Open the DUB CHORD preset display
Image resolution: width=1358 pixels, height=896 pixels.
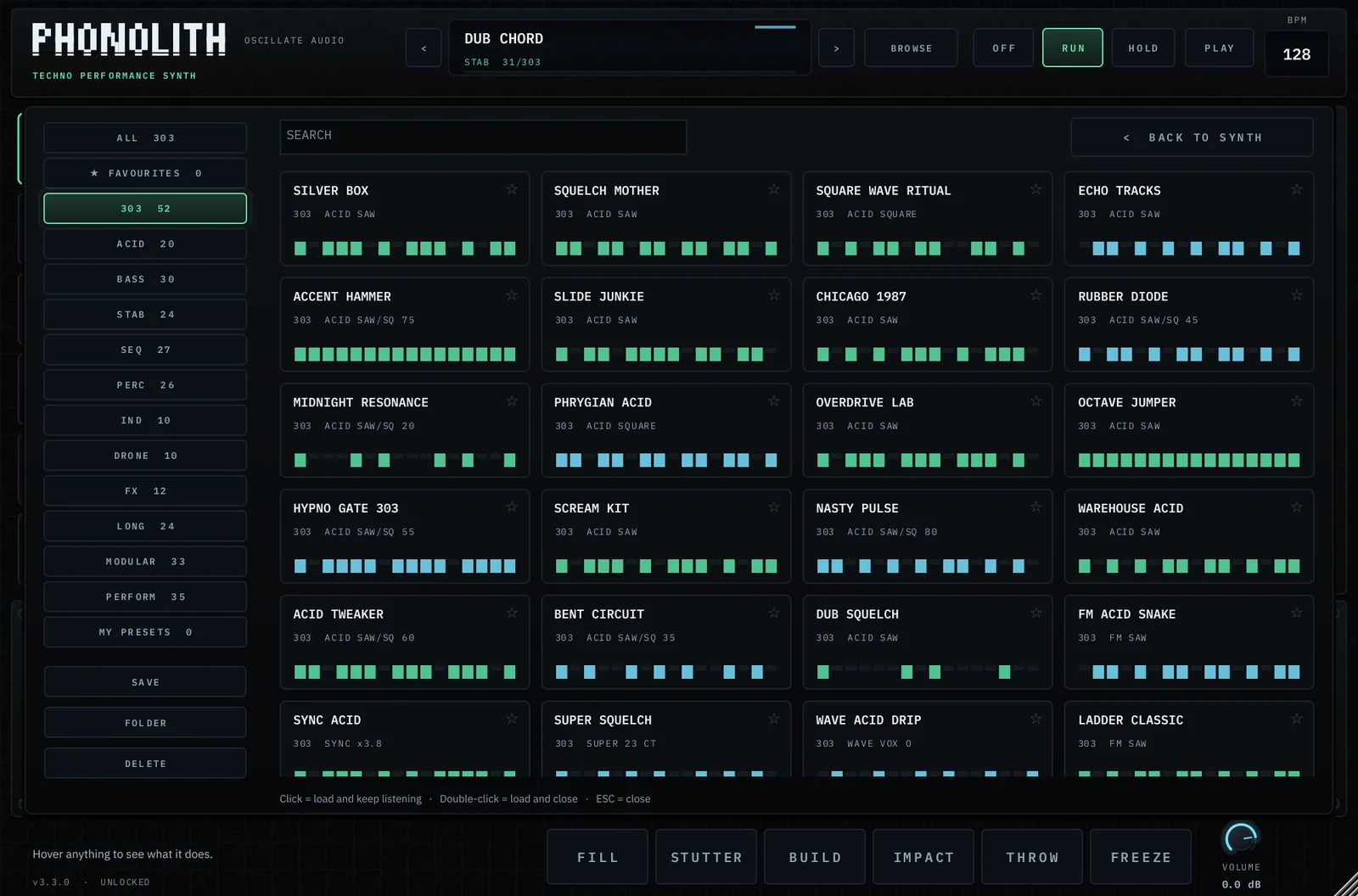(x=630, y=48)
